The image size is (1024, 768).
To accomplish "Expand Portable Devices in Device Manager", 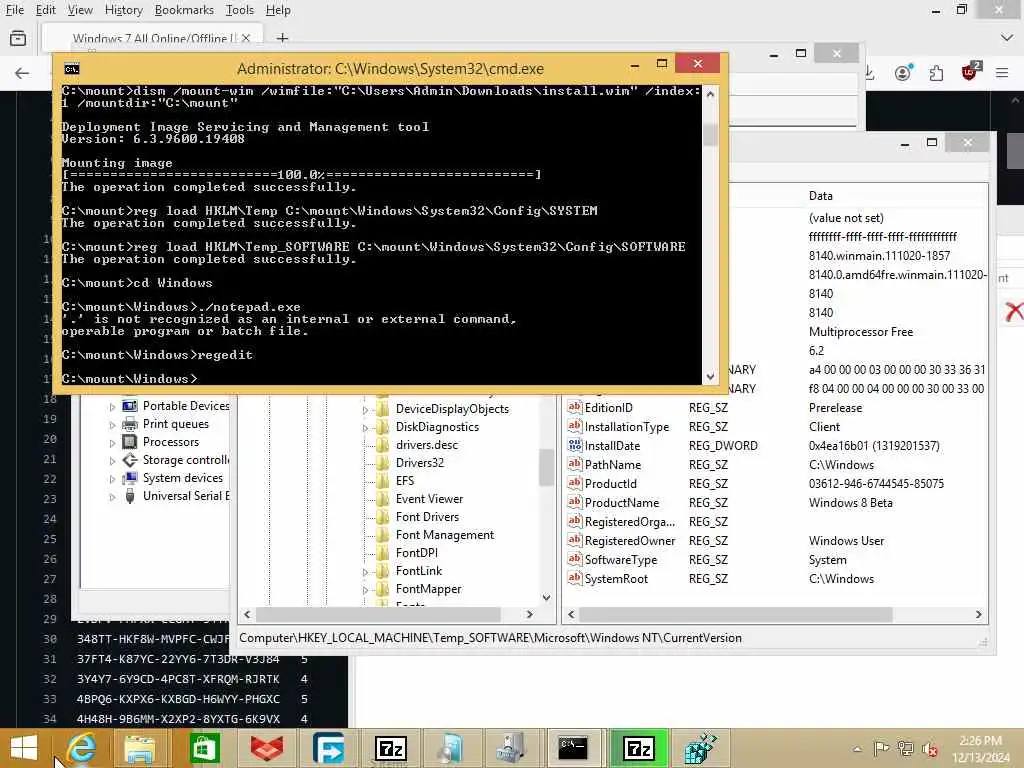I will (112, 407).
